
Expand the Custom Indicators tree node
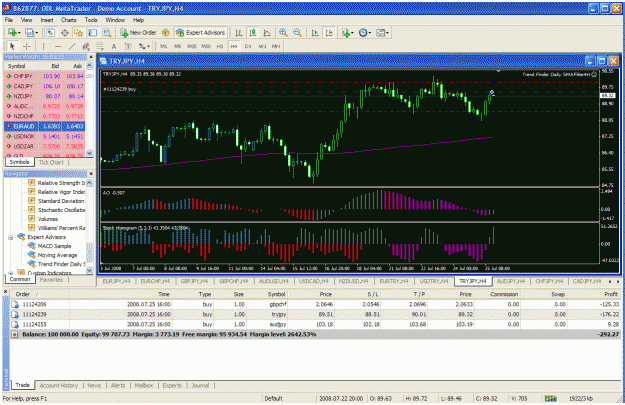[10, 273]
